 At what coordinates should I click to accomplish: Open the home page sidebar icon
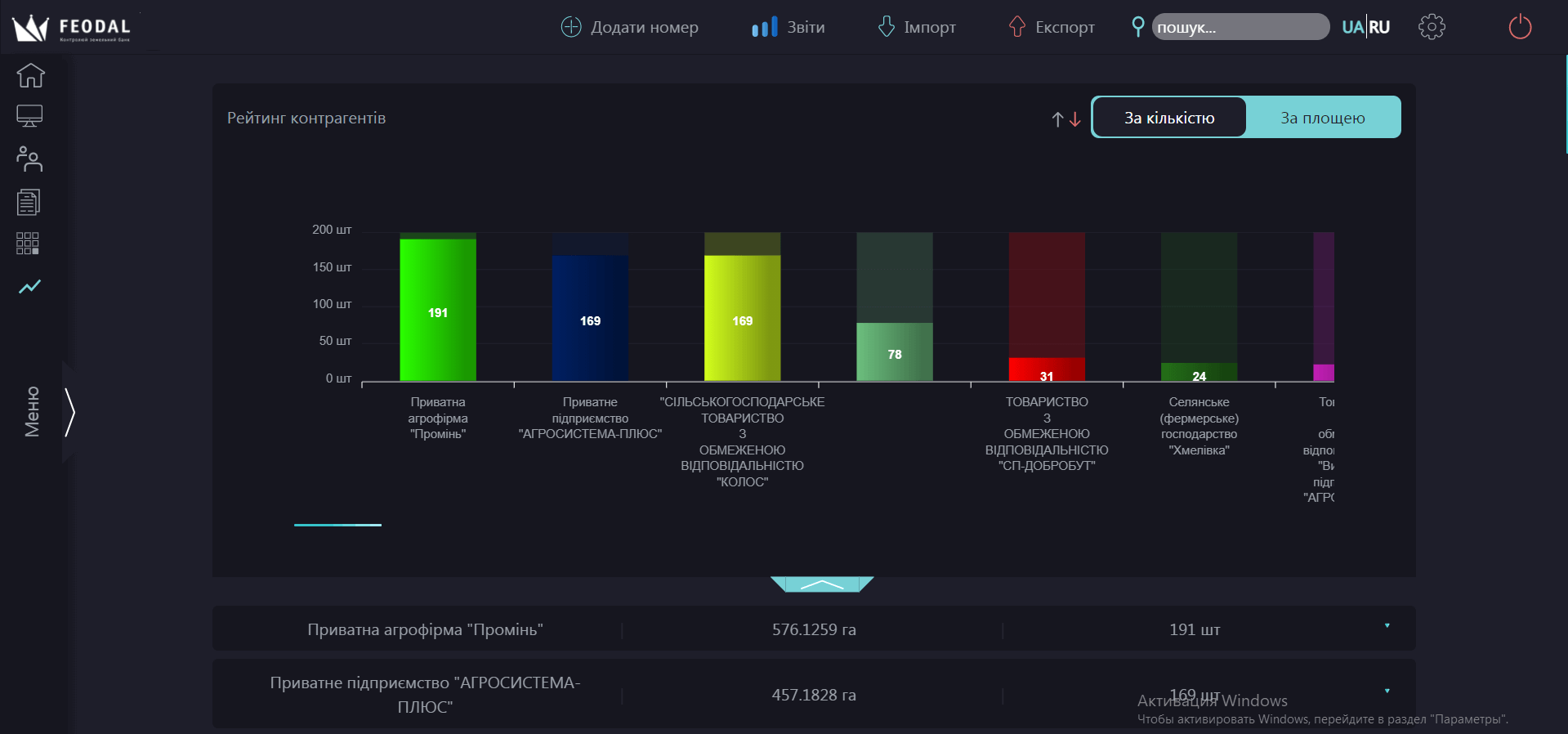click(x=30, y=75)
